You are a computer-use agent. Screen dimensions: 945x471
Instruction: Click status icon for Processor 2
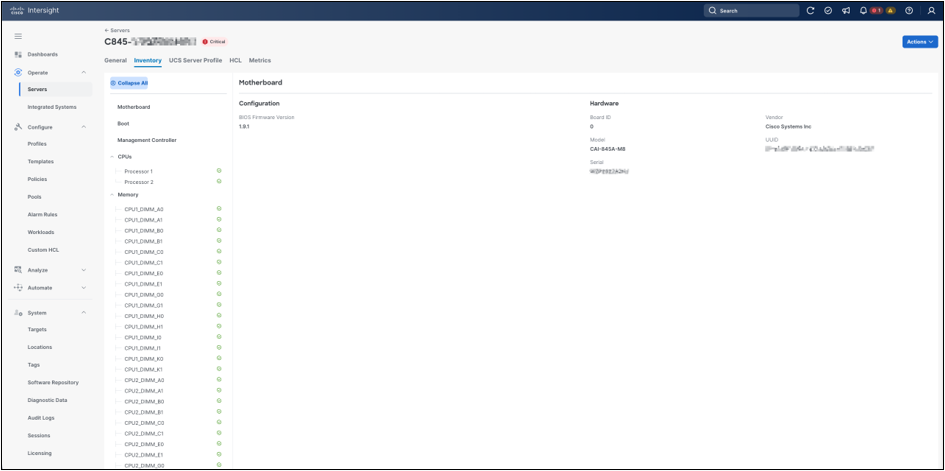coord(219,181)
